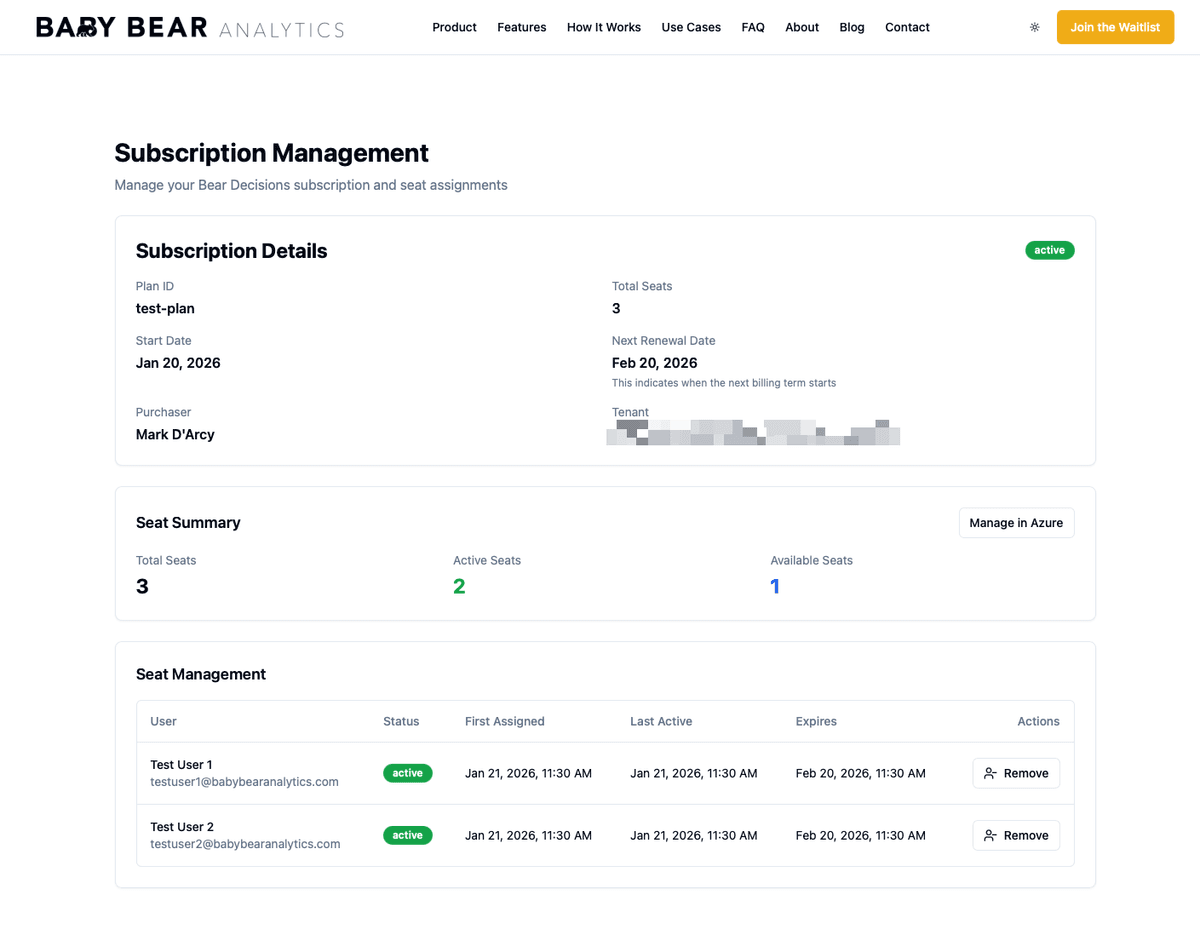Click the Status column header
Viewport: 1200px width, 940px height.
[x=401, y=721]
